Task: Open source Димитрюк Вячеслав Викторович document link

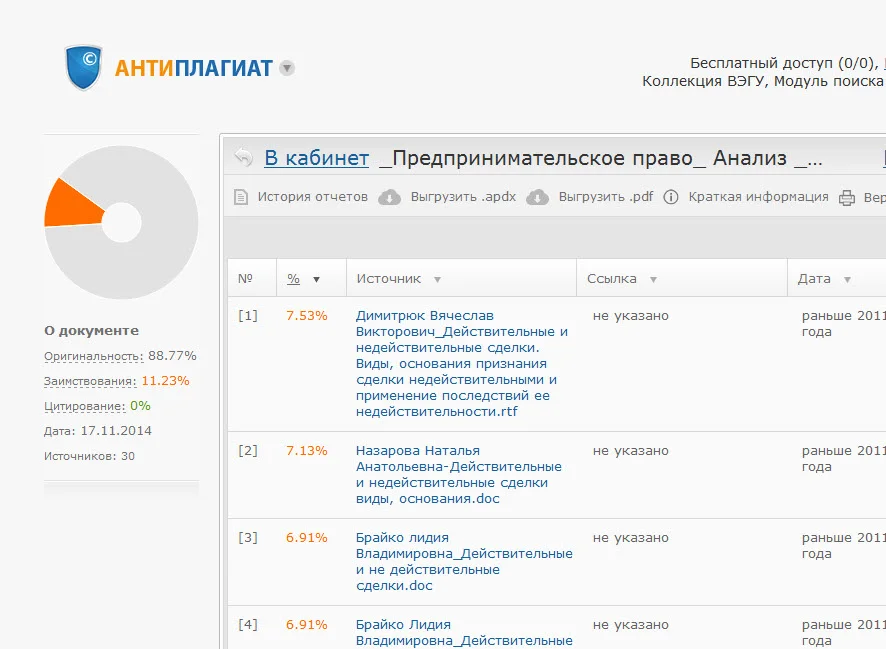Action: (462, 363)
